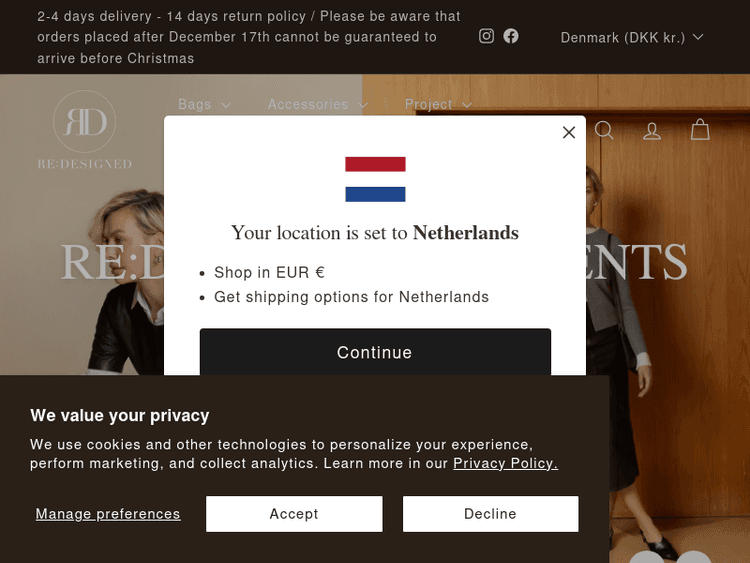Image resolution: width=750 pixels, height=563 pixels.
Task: Click the search magnifier icon
Action: [x=604, y=130]
